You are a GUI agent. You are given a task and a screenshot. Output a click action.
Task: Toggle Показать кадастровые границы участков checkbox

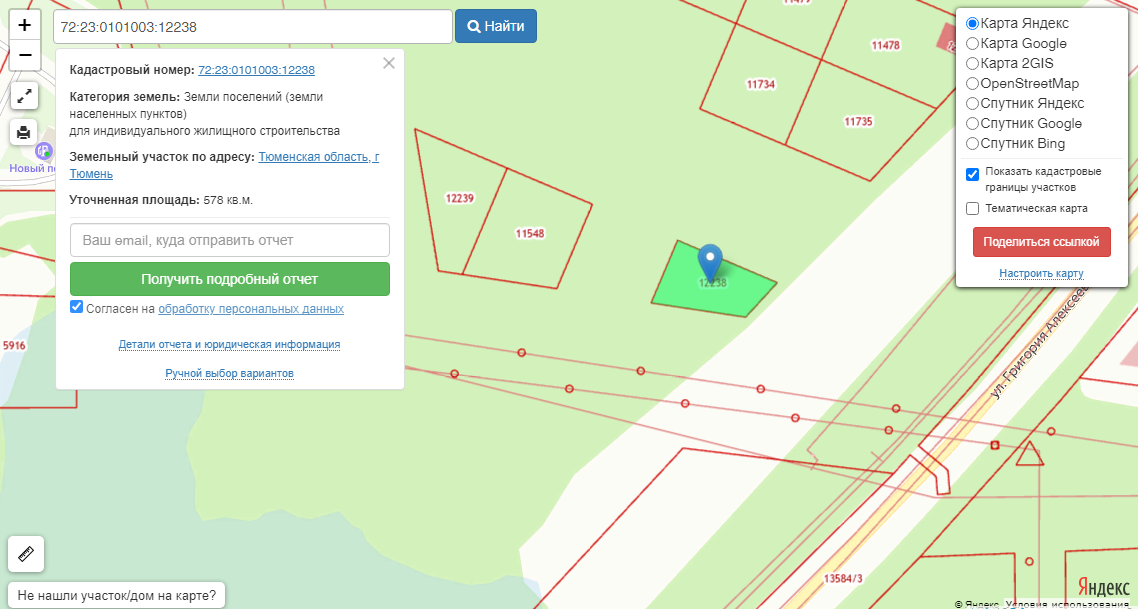tap(973, 174)
